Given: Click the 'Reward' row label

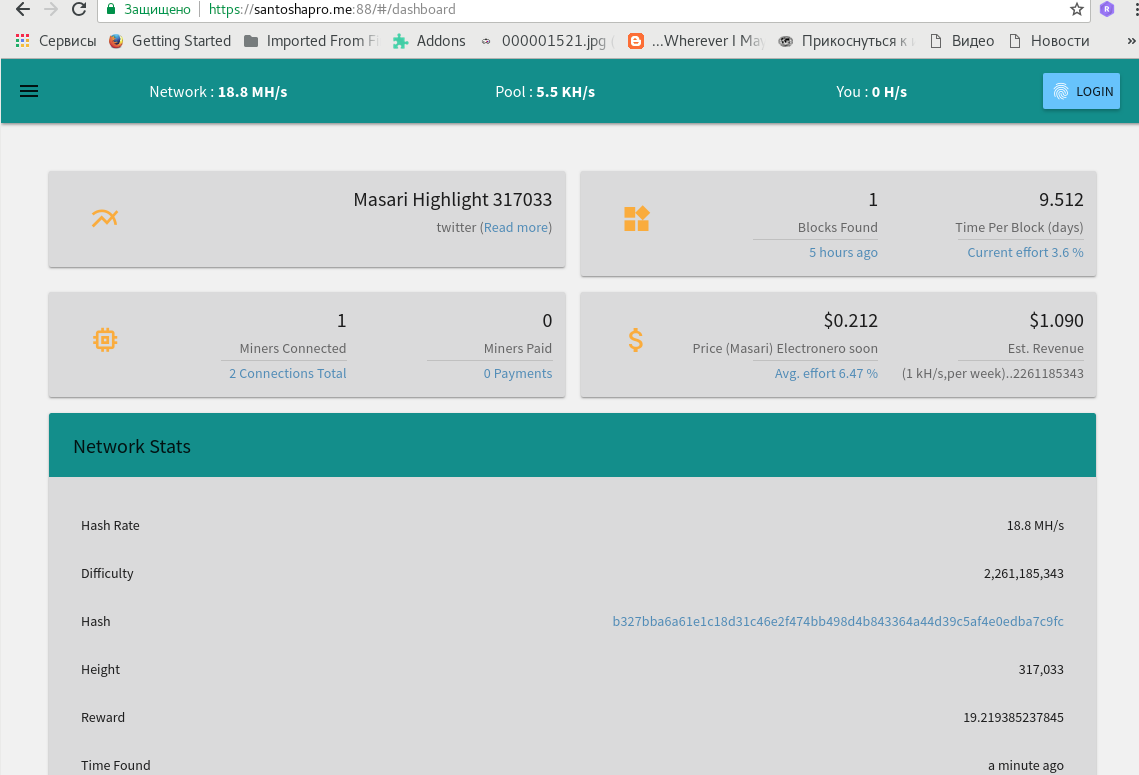Looking at the screenshot, I should 103,717.
